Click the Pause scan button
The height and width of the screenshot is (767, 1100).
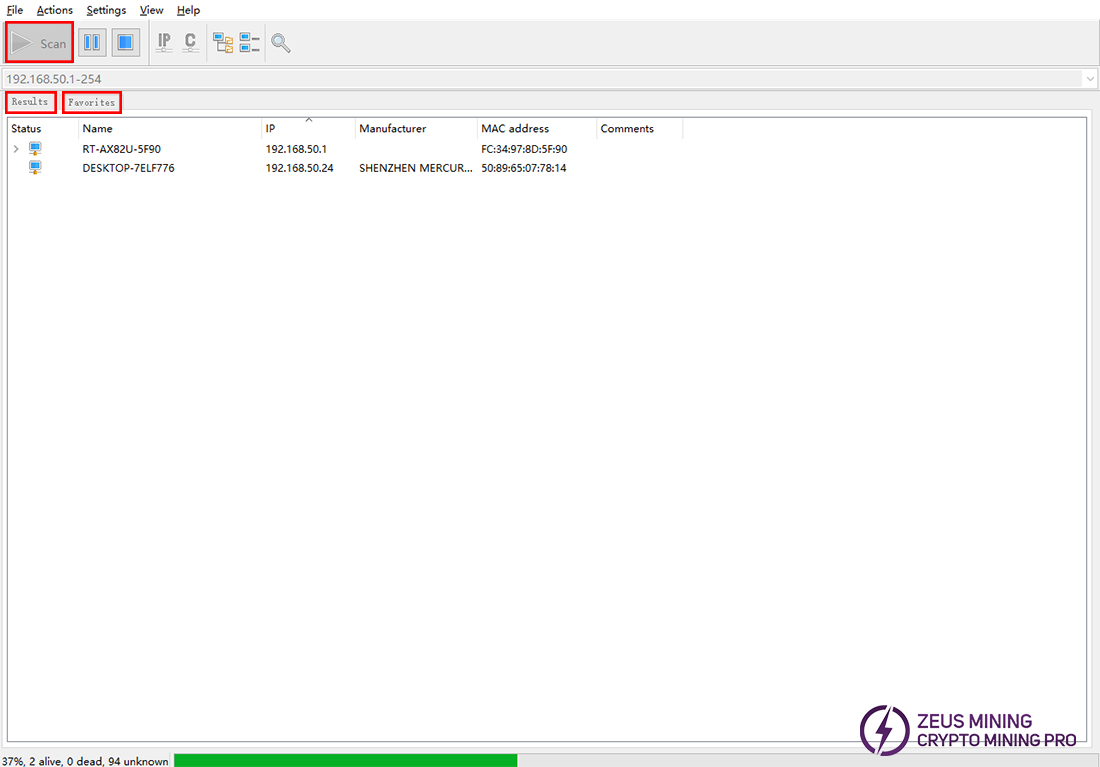92,43
